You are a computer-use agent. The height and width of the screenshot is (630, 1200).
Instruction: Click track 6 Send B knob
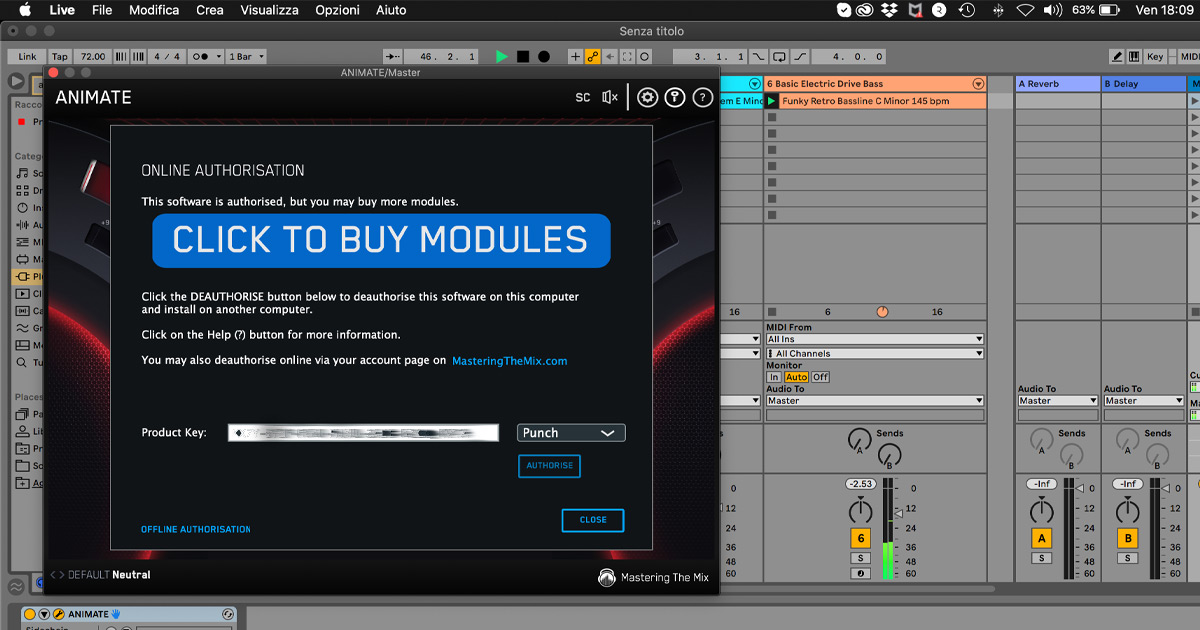[x=889, y=456]
